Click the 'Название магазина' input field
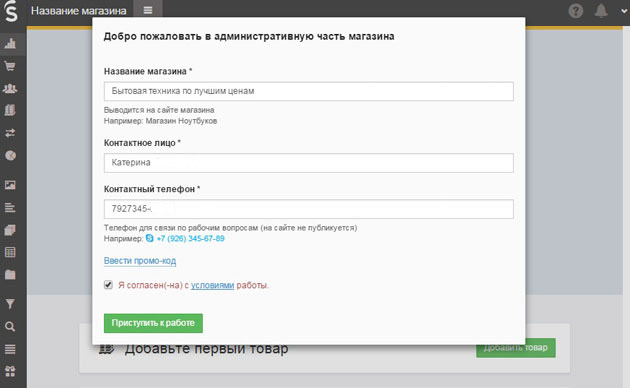This screenshot has height=388, width=630. [x=309, y=91]
